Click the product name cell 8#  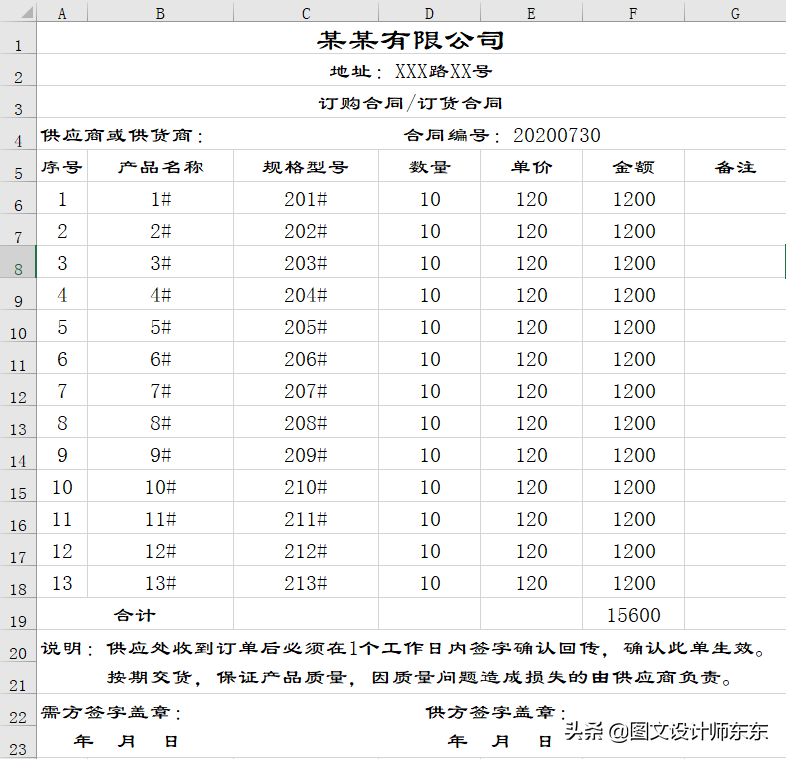(x=160, y=423)
